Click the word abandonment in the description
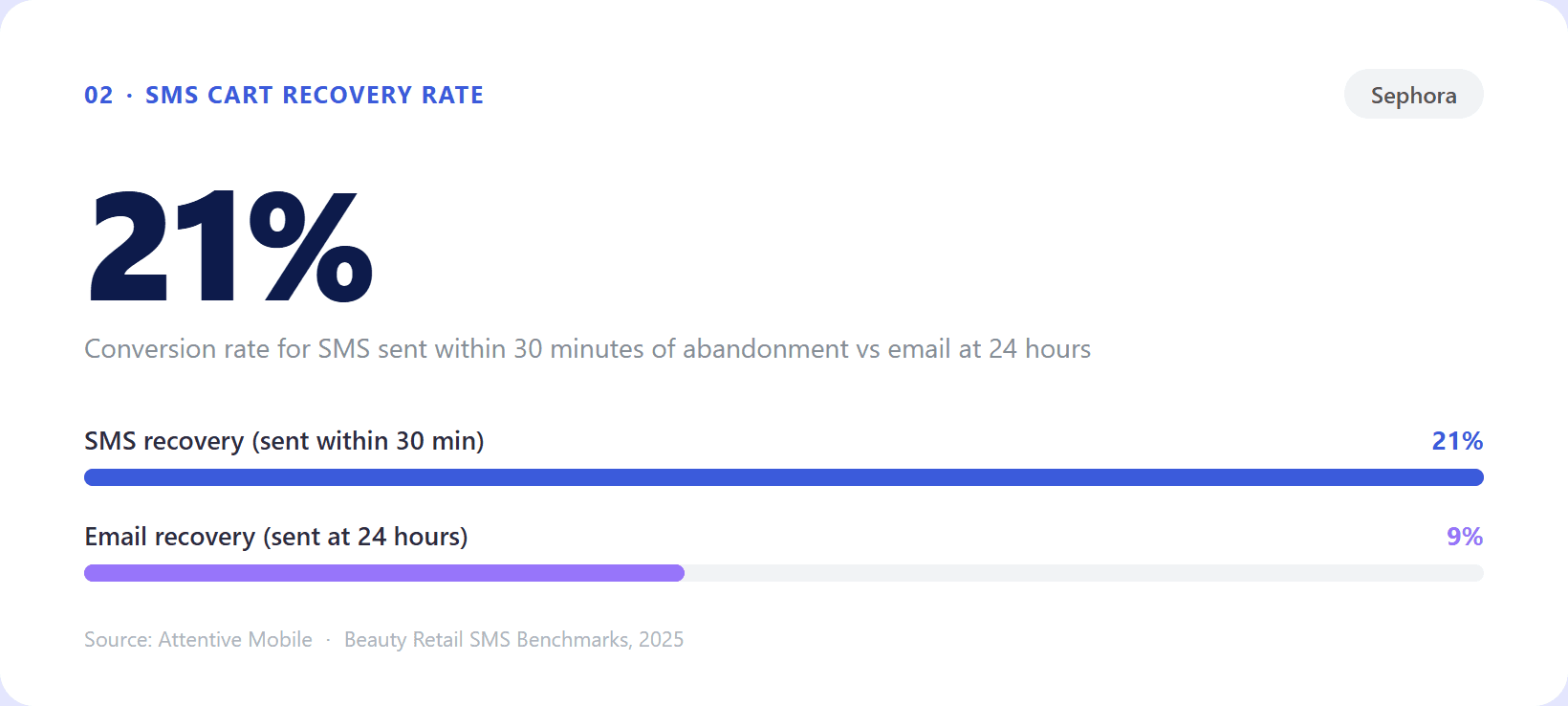Image resolution: width=1568 pixels, height=706 pixels. [765, 349]
